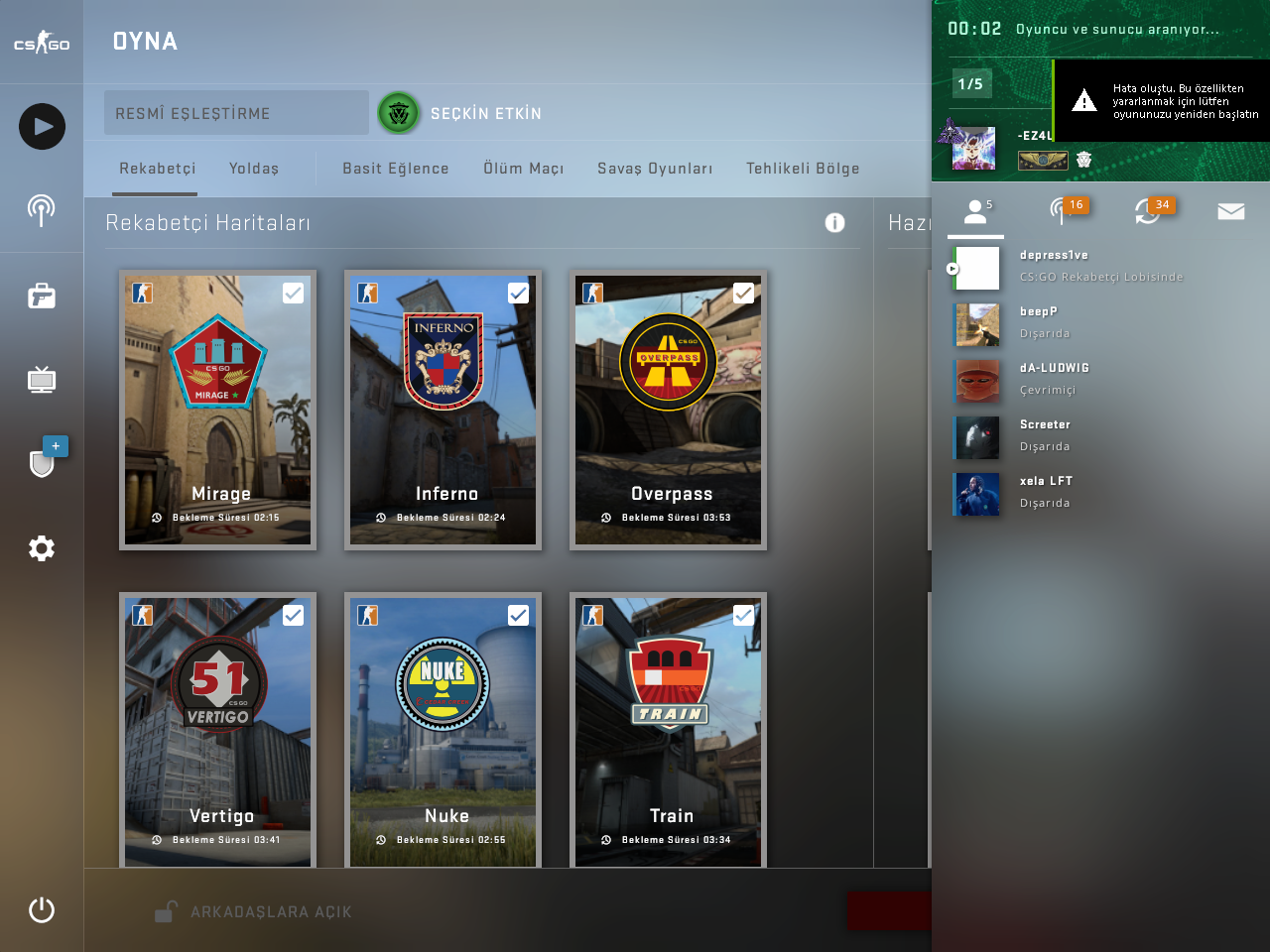Click Nuke card's scrimmage player icon
This screenshot has height=952, width=1270.
pyautogui.click(x=368, y=615)
